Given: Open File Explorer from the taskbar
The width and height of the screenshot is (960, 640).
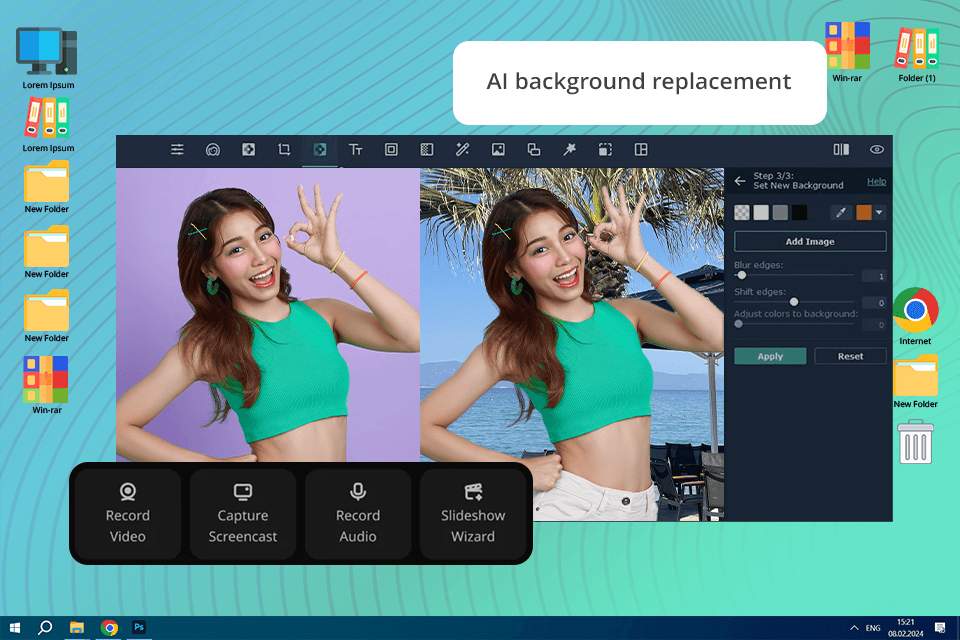Looking at the screenshot, I should coord(77,628).
